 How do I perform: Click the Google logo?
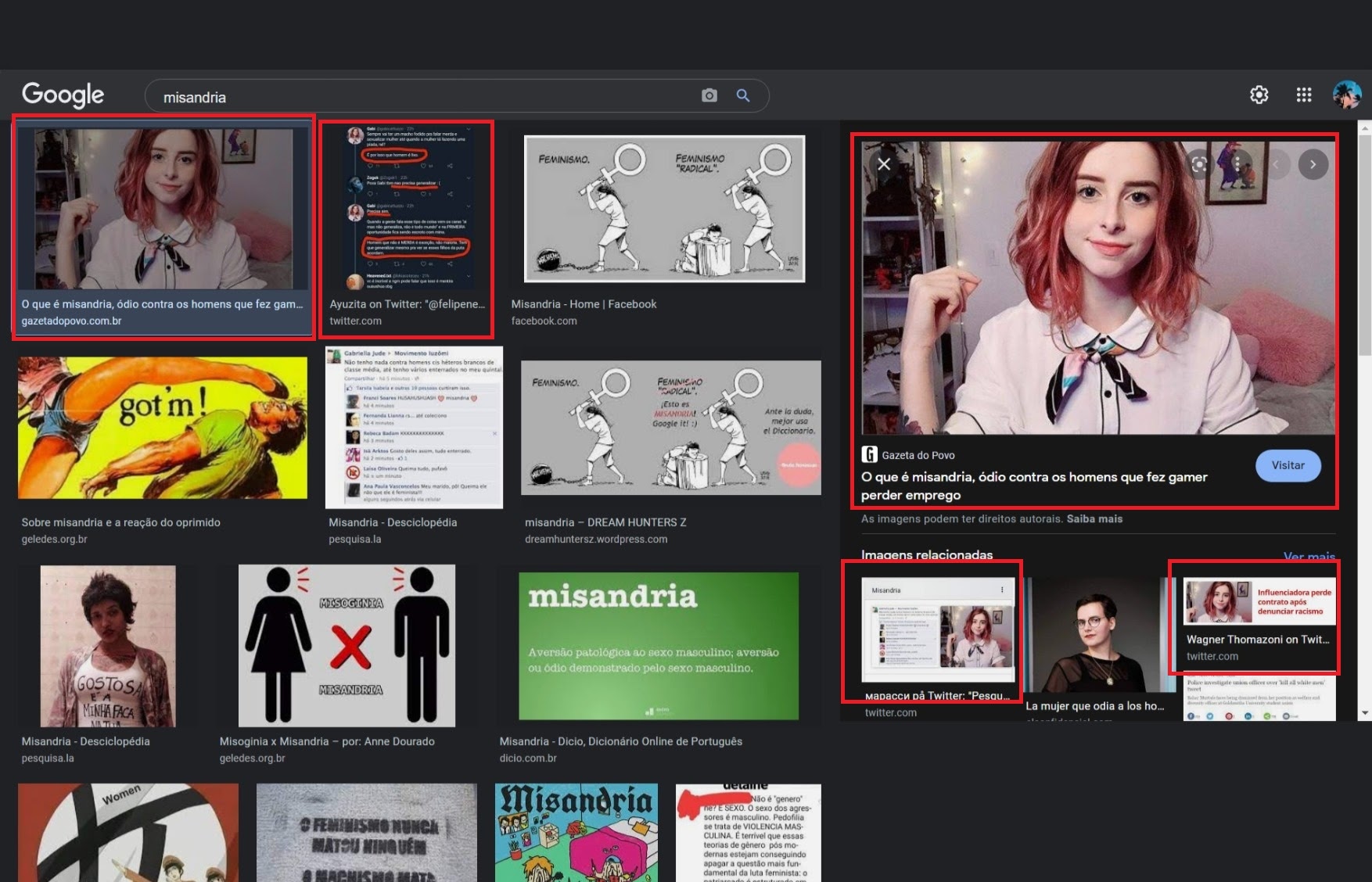pyautogui.click(x=63, y=95)
